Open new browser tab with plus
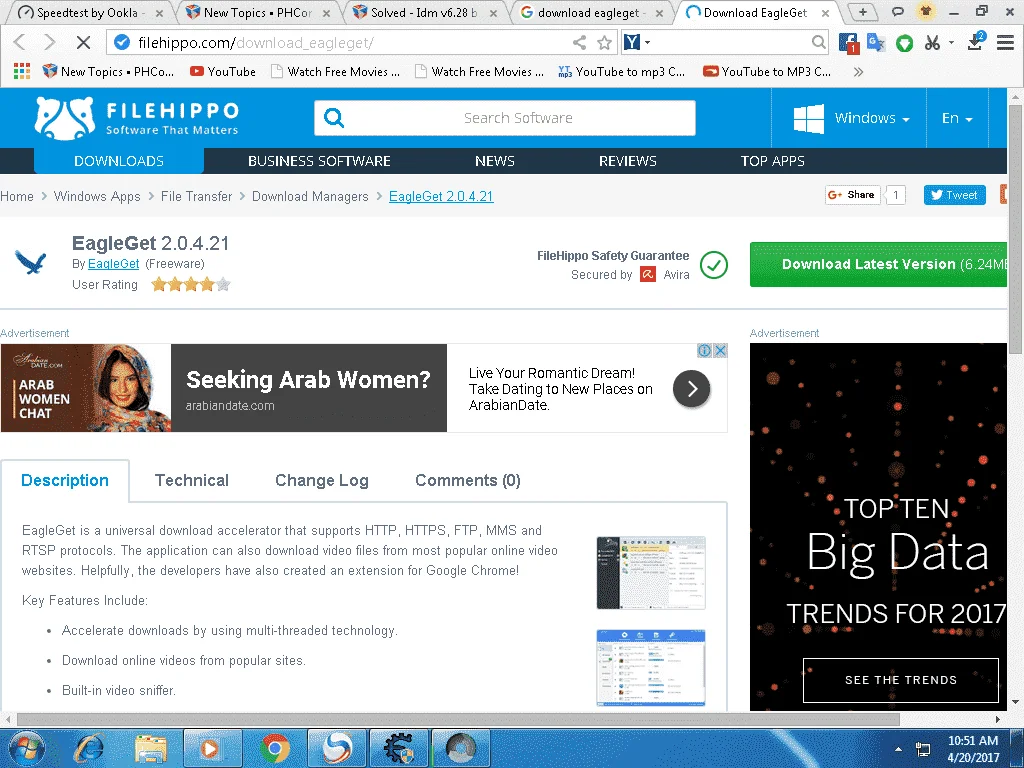This screenshot has width=1024, height=768. click(x=863, y=12)
